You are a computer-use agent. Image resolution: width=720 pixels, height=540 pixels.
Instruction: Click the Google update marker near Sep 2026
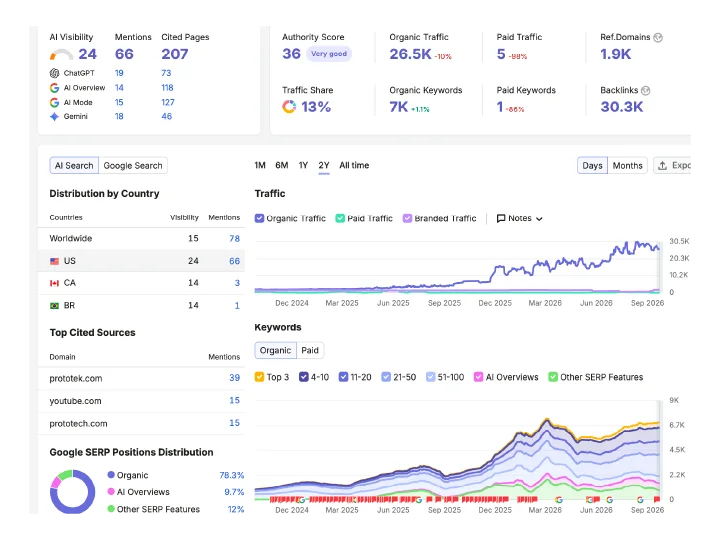[640, 500]
